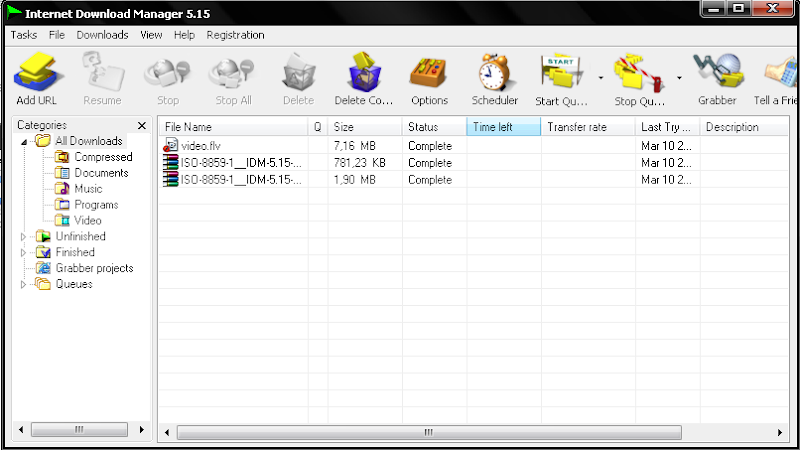800x450 pixels.
Task: Expand the Finished tree node
Action: click(x=23, y=253)
